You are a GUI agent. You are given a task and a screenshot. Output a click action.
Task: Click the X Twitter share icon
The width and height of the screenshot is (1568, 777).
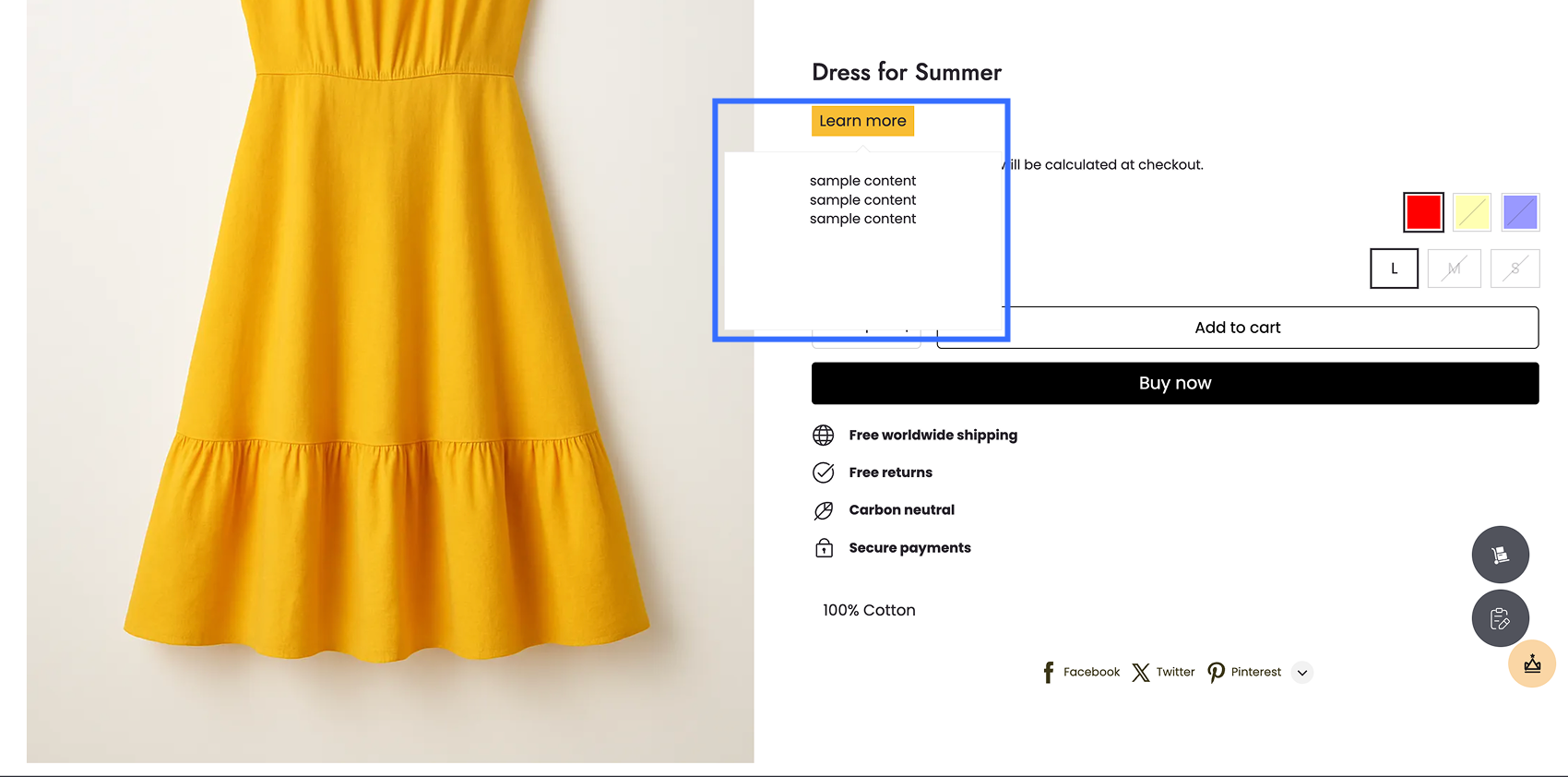click(1141, 672)
